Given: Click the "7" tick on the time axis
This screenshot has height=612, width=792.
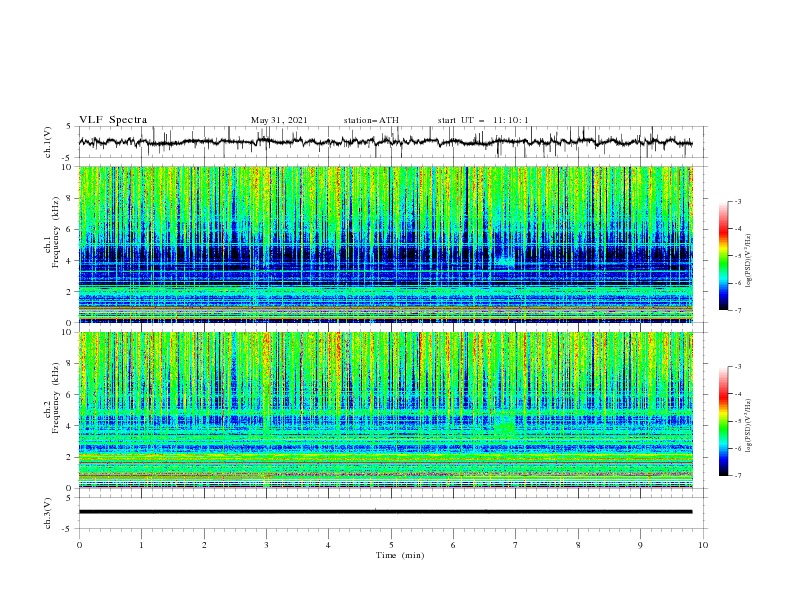Looking at the screenshot, I should click(516, 545).
